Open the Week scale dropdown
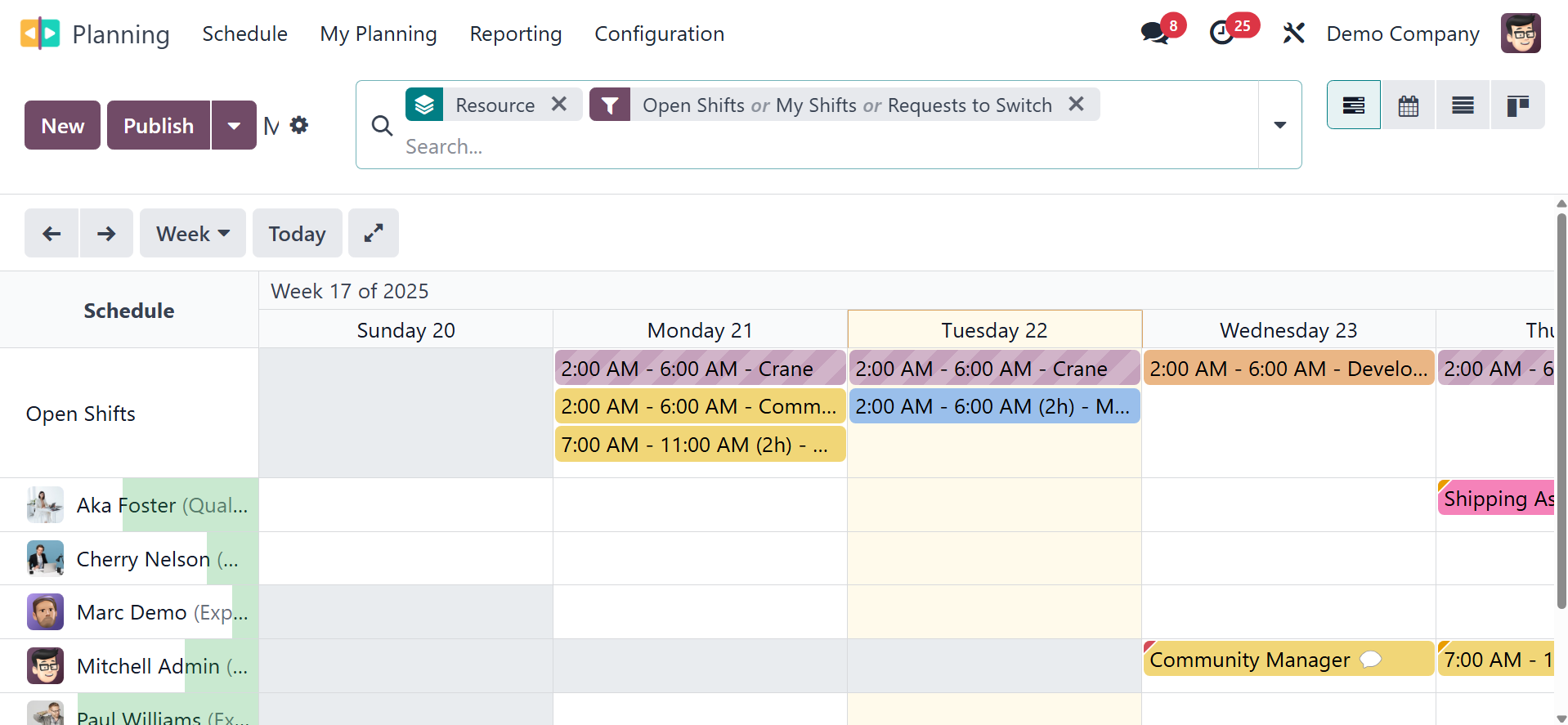The image size is (1568, 725). (x=193, y=234)
